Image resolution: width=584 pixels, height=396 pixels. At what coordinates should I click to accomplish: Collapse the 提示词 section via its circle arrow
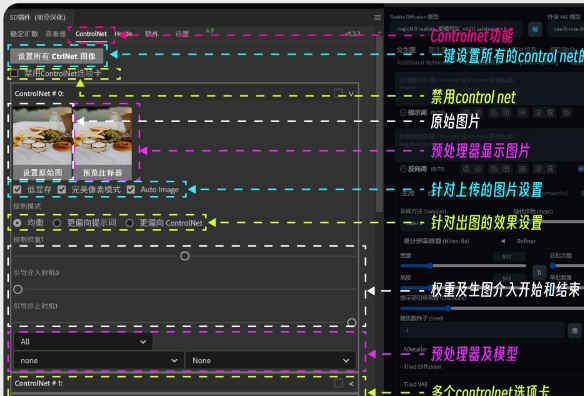tap(403, 113)
